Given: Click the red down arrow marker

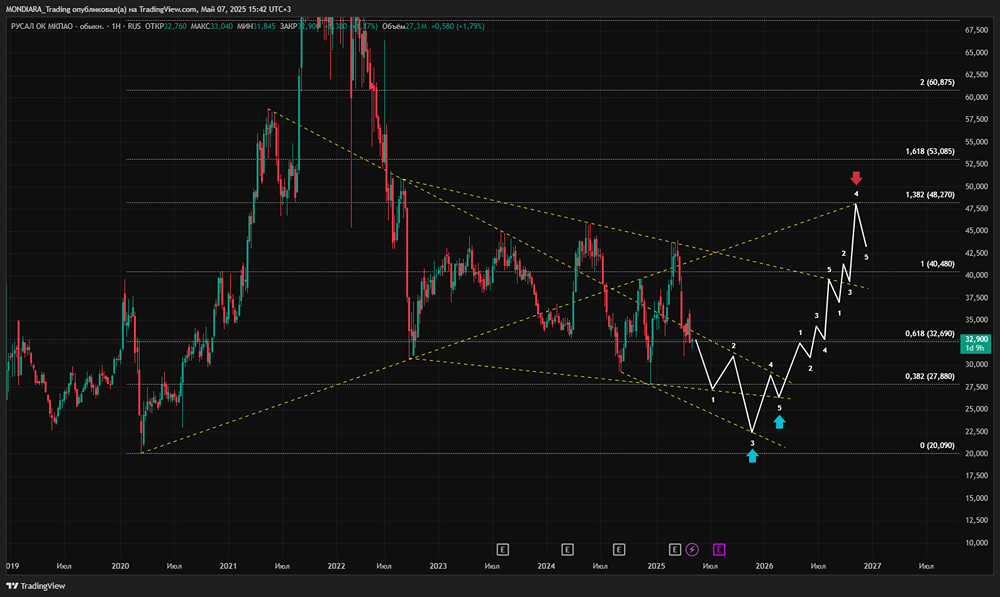Looking at the screenshot, I should coord(856,178).
